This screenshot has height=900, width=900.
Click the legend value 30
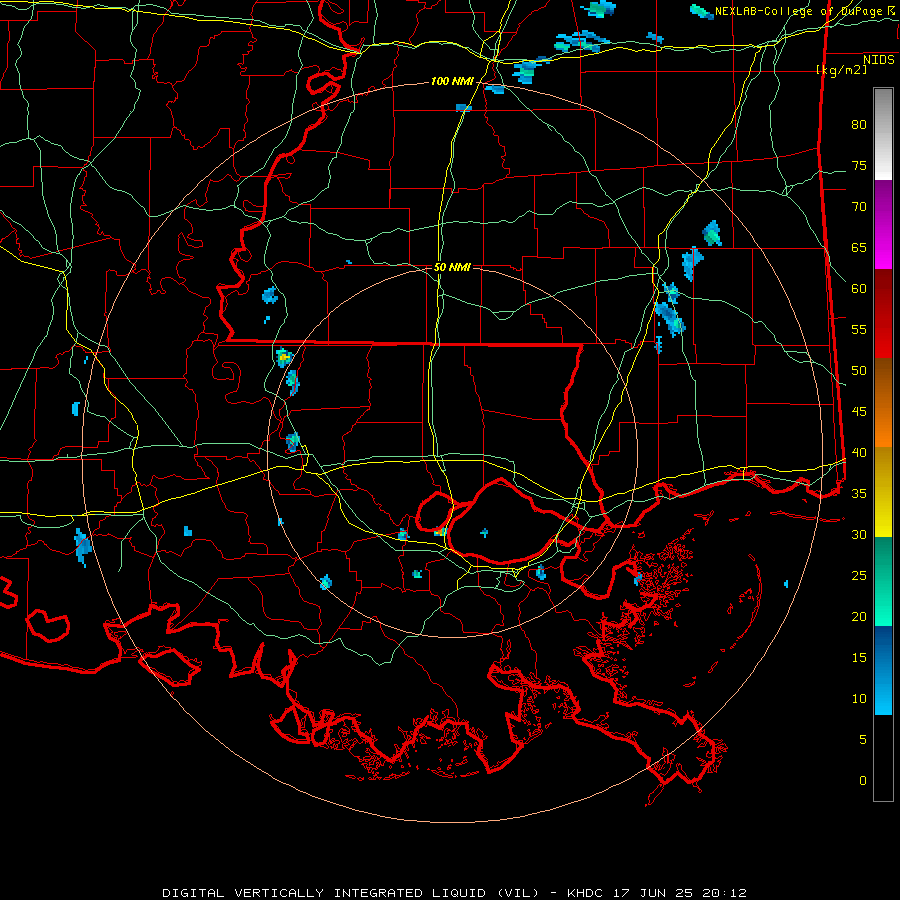[859, 534]
